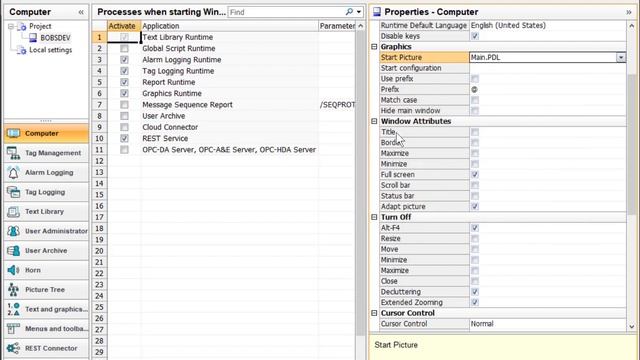Uncheck Alarm Logging Runtime activation
This screenshot has width=640, height=360.
coord(124,60)
